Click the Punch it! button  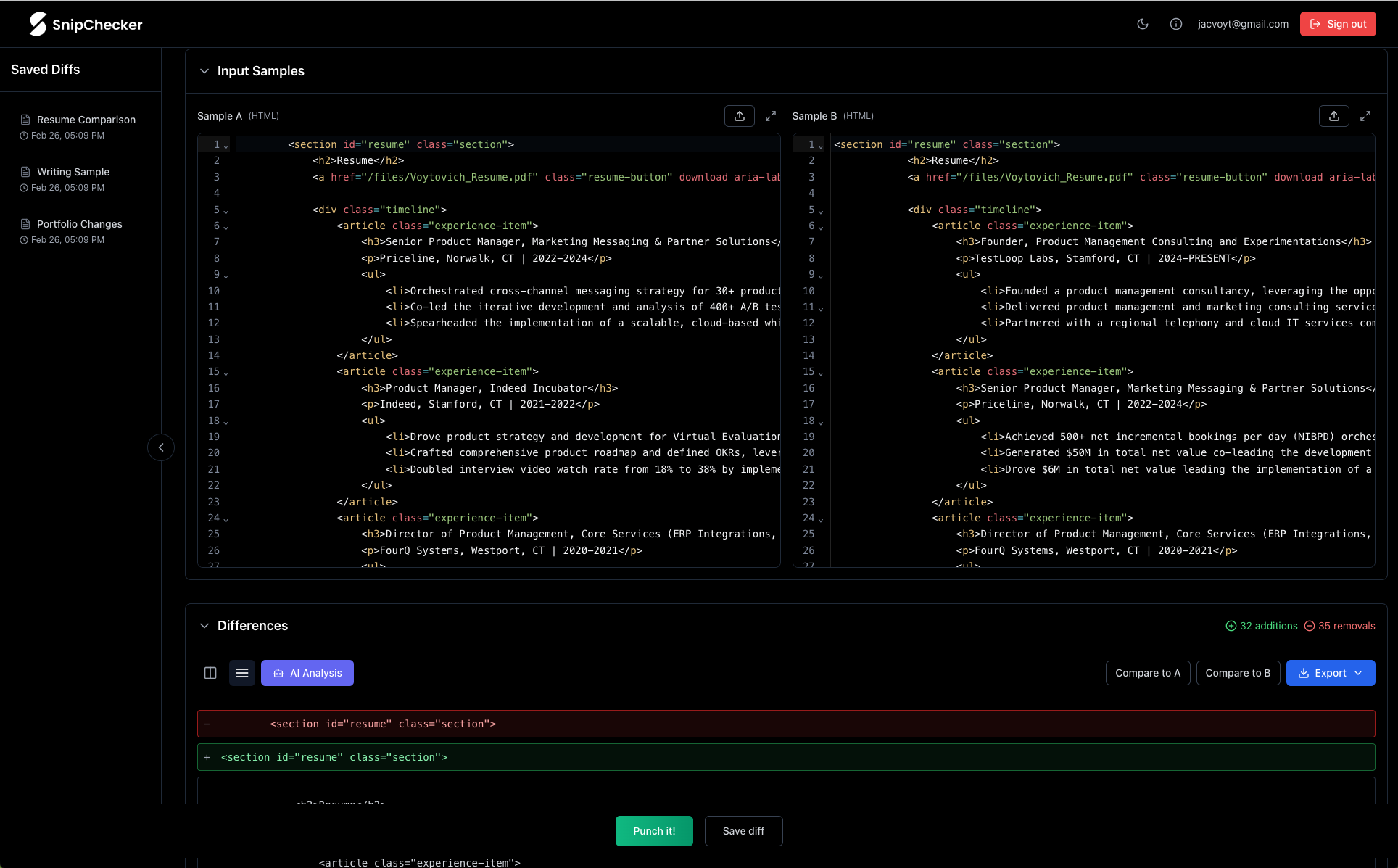click(654, 831)
